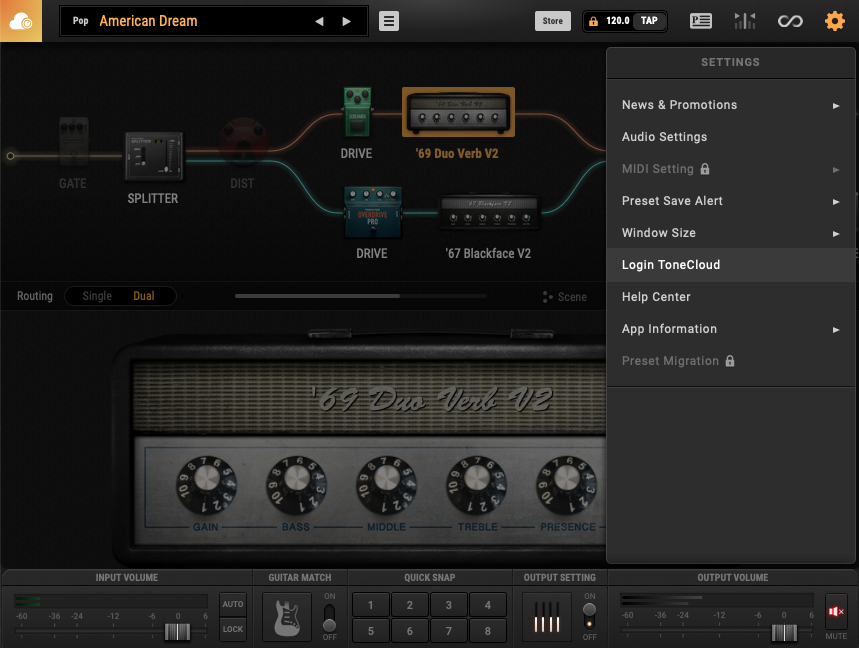The image size is (859, 648).
Task: Click the Pop category label
Action: (x=81, y=21)
